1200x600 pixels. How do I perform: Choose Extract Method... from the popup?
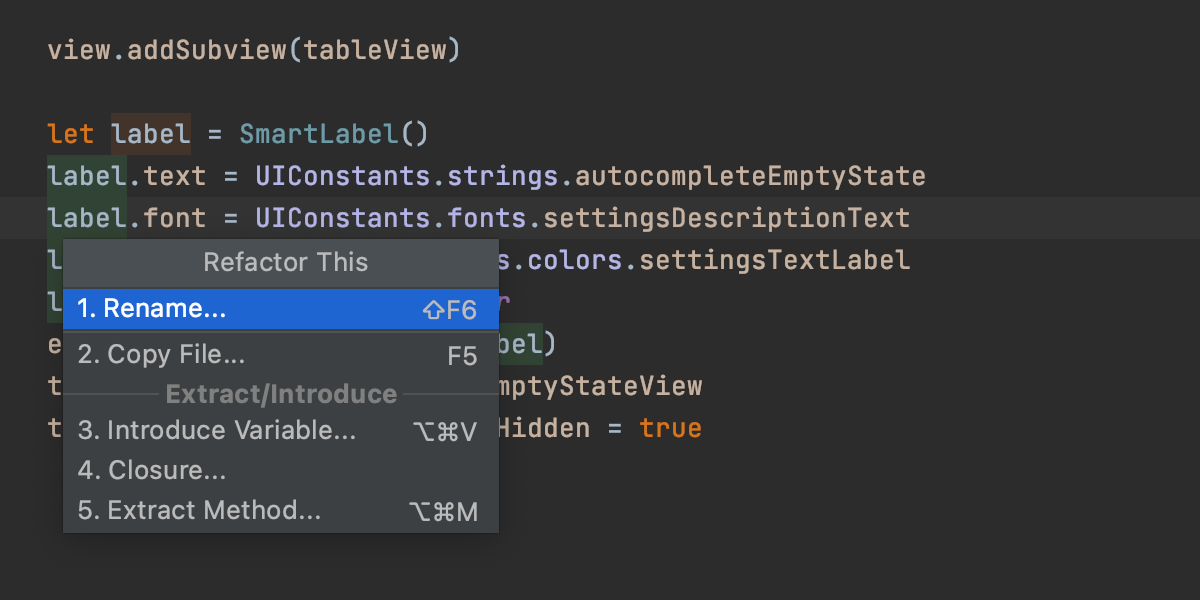tap(200, 510)
